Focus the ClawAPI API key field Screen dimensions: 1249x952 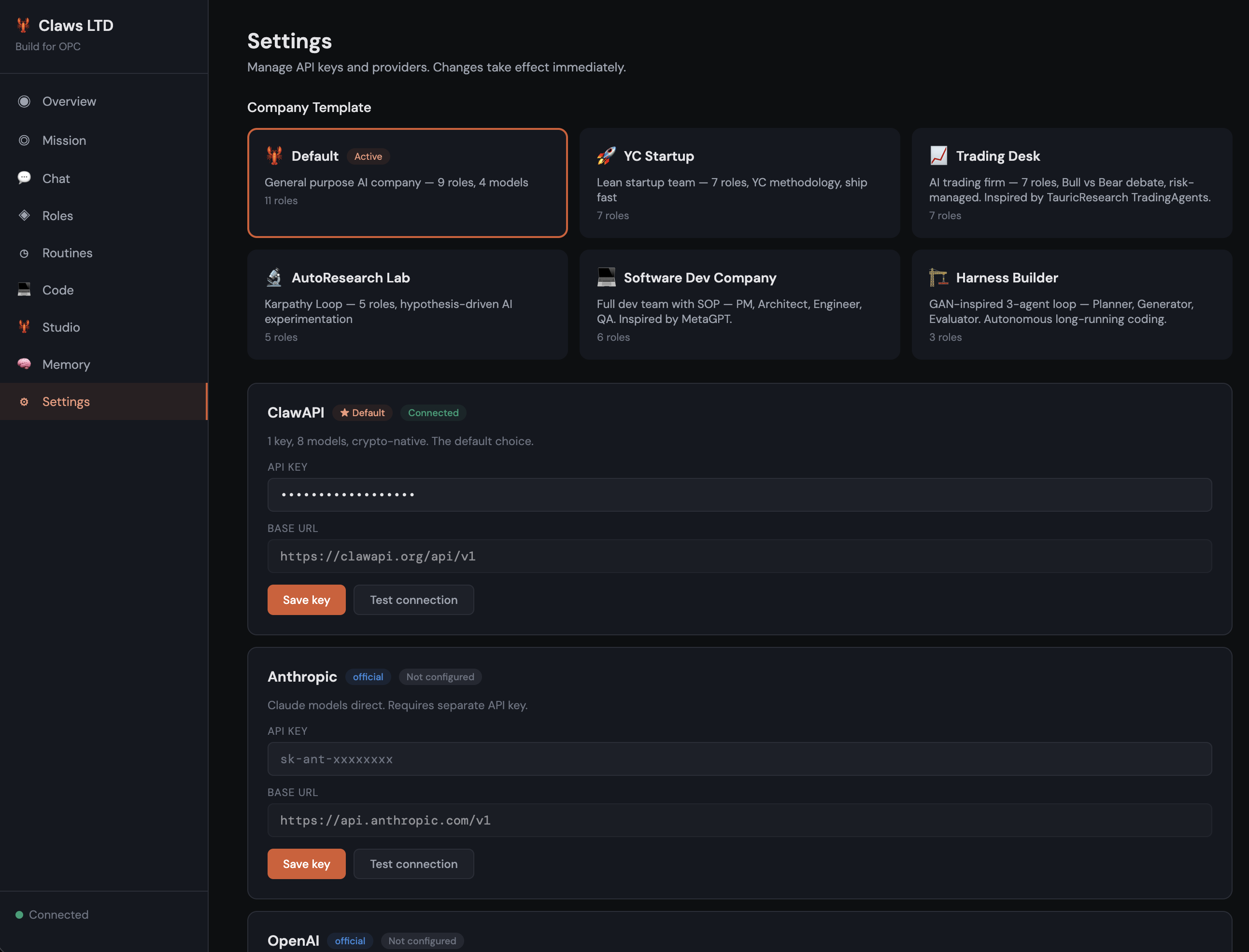(739, 495)
